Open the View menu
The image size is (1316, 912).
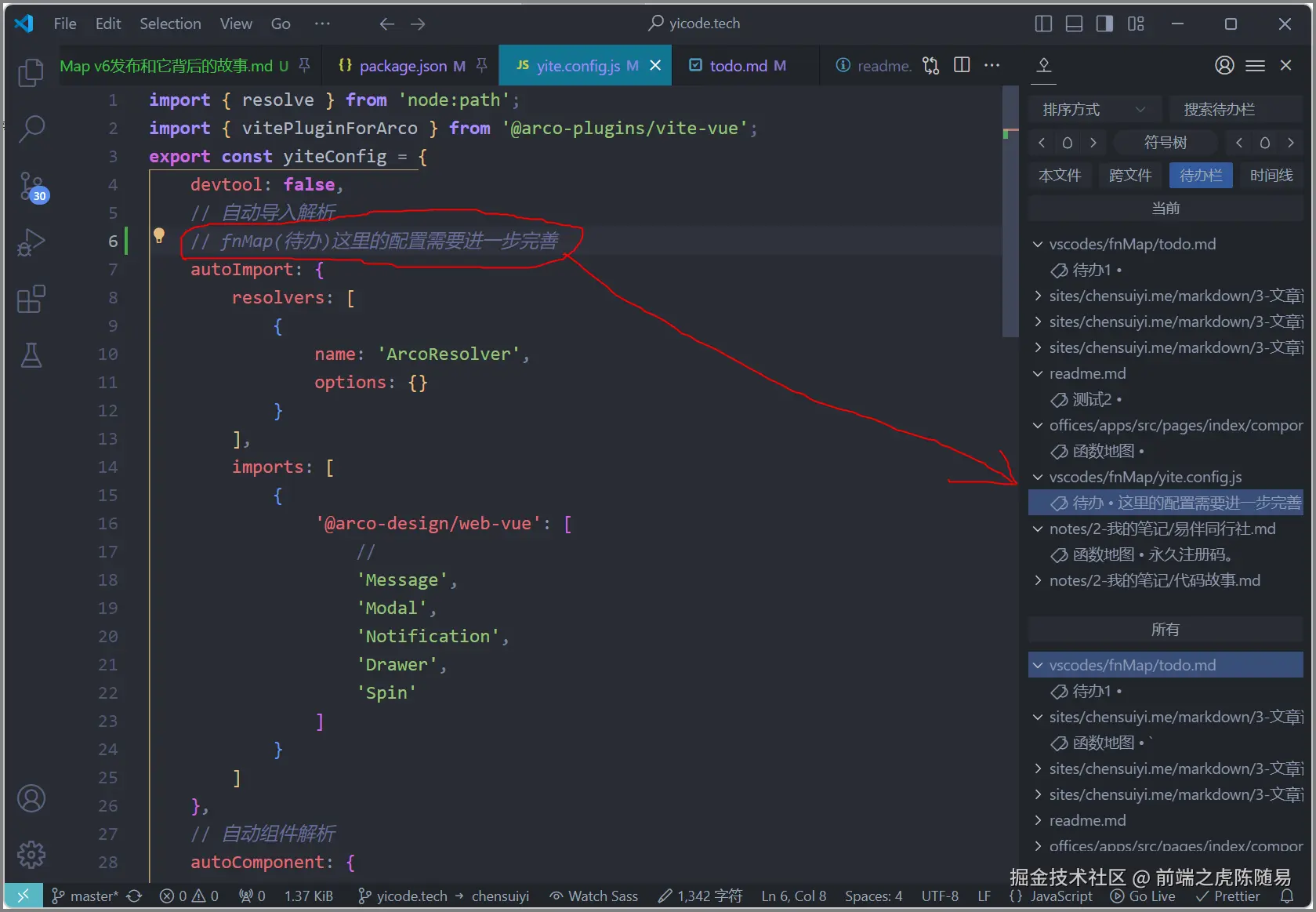[236, 24]
